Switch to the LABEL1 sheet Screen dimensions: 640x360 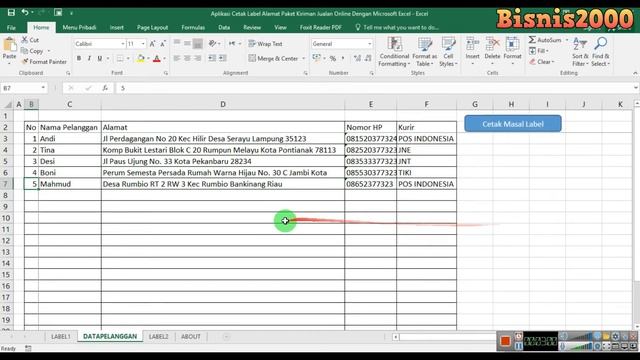coord(61,336)
